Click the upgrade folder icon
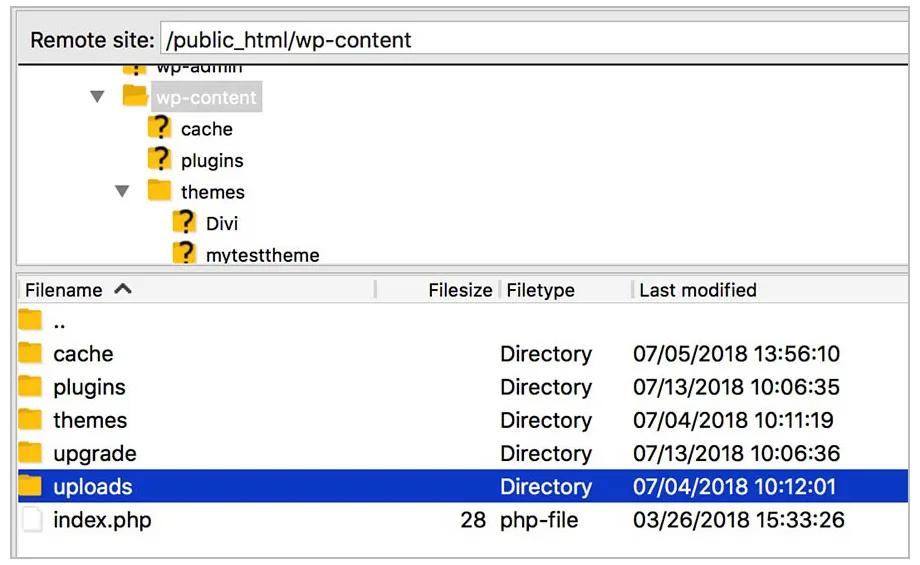 click(x=30, y=452)
